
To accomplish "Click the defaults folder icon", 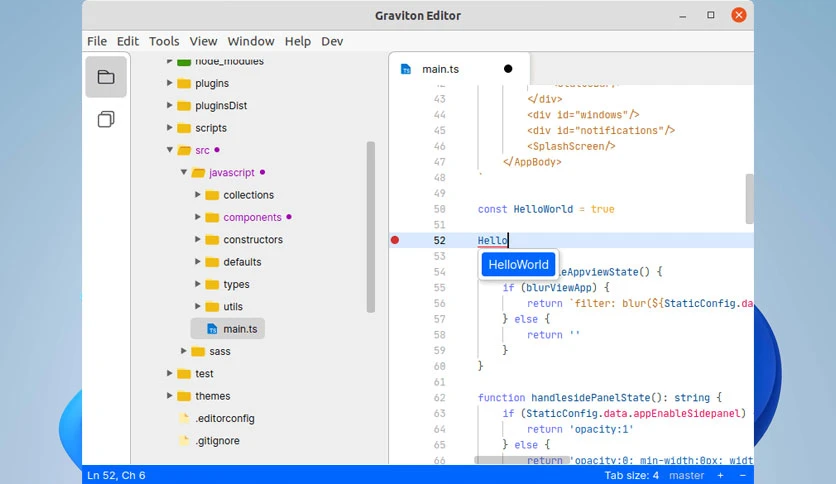I will (212, 262).
